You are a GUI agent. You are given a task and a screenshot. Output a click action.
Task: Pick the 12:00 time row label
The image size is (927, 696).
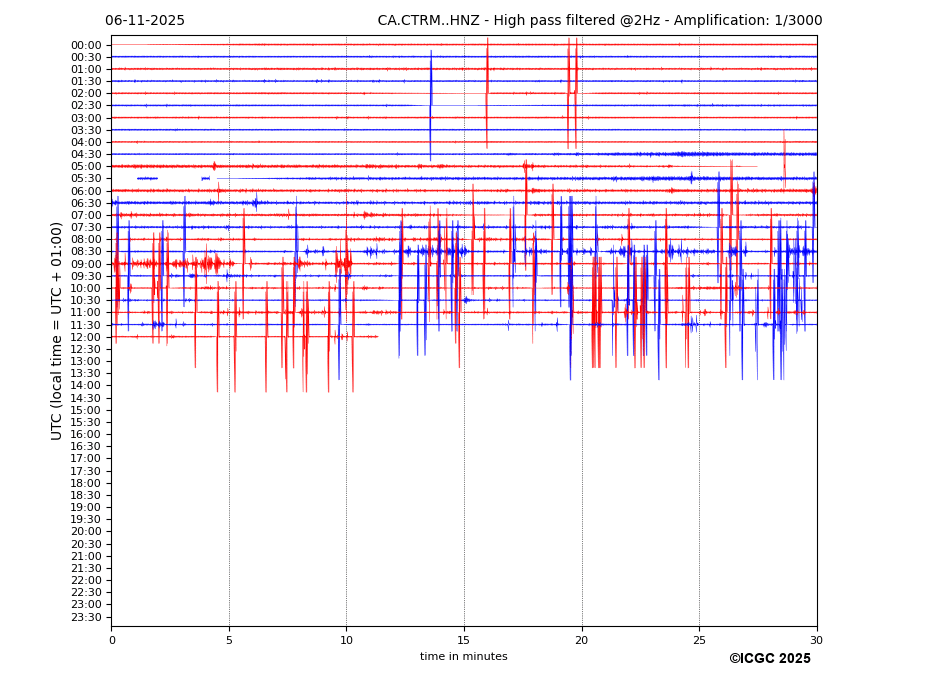point(86,337)
